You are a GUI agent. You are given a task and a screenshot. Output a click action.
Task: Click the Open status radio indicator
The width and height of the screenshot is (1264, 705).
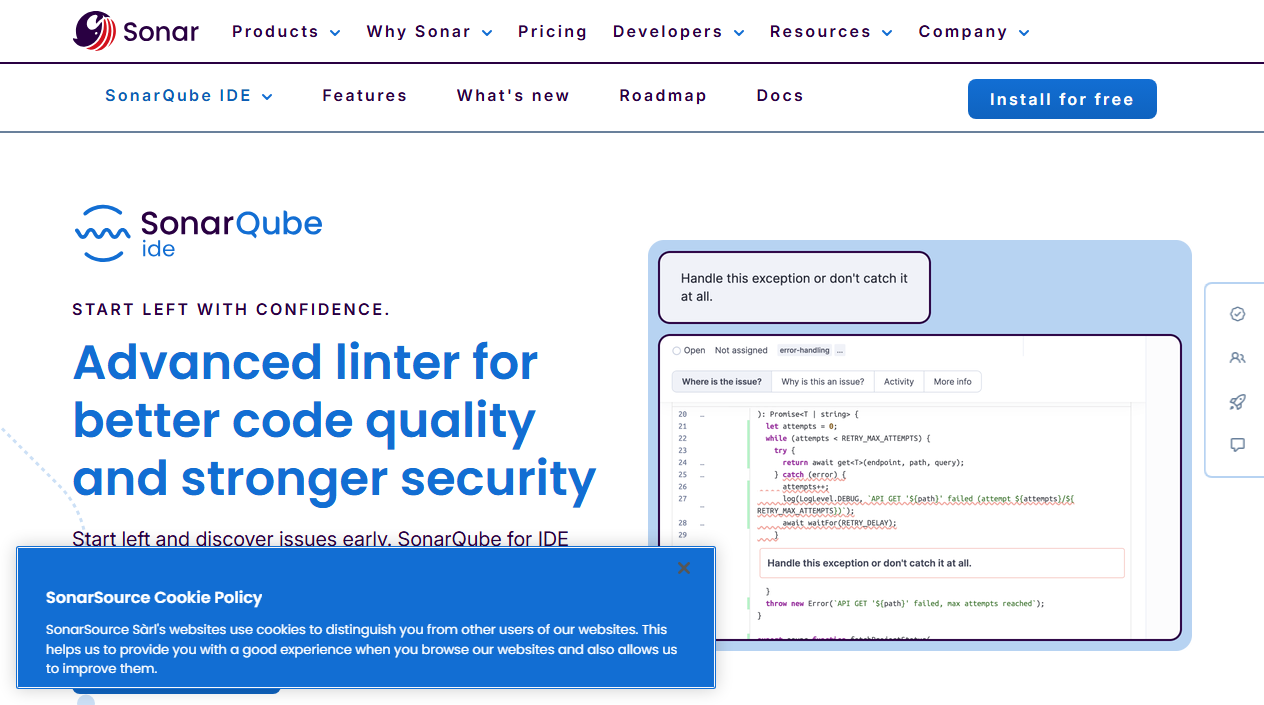point(677,351)
